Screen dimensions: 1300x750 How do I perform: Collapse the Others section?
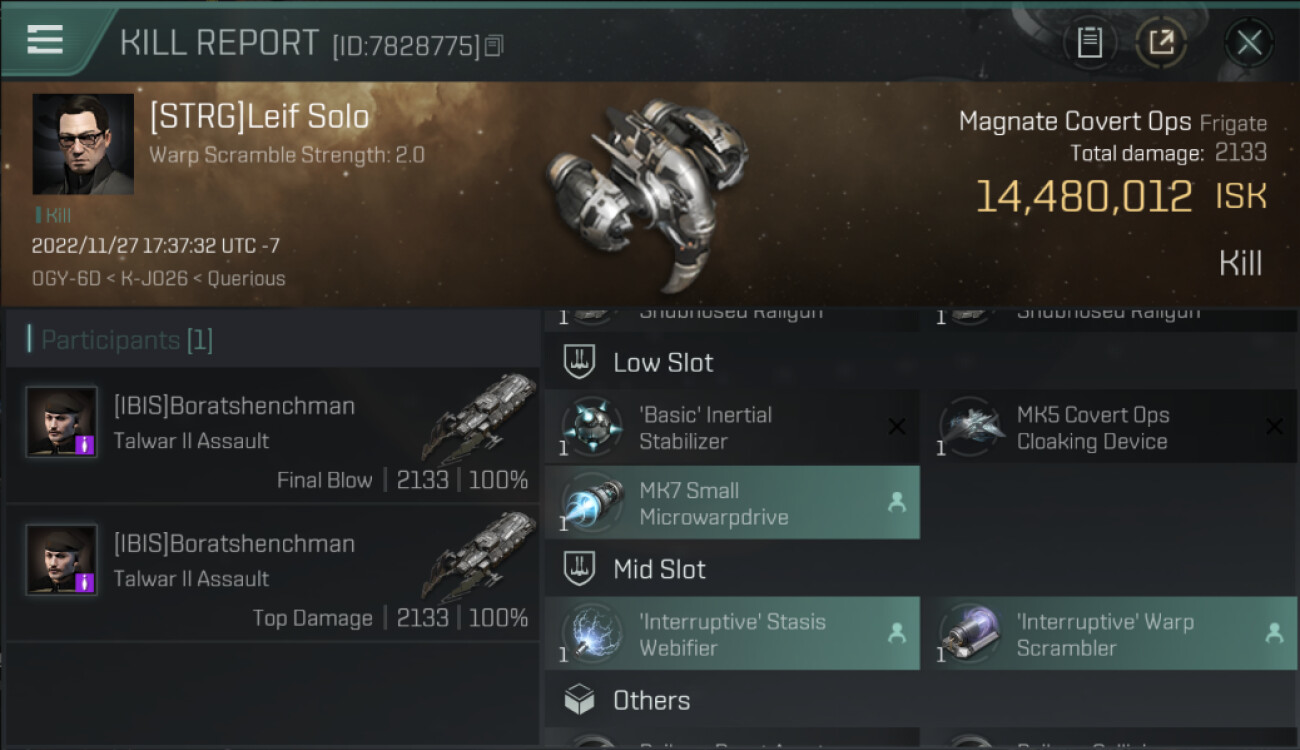pyautogui.click(x=651, y=700)
